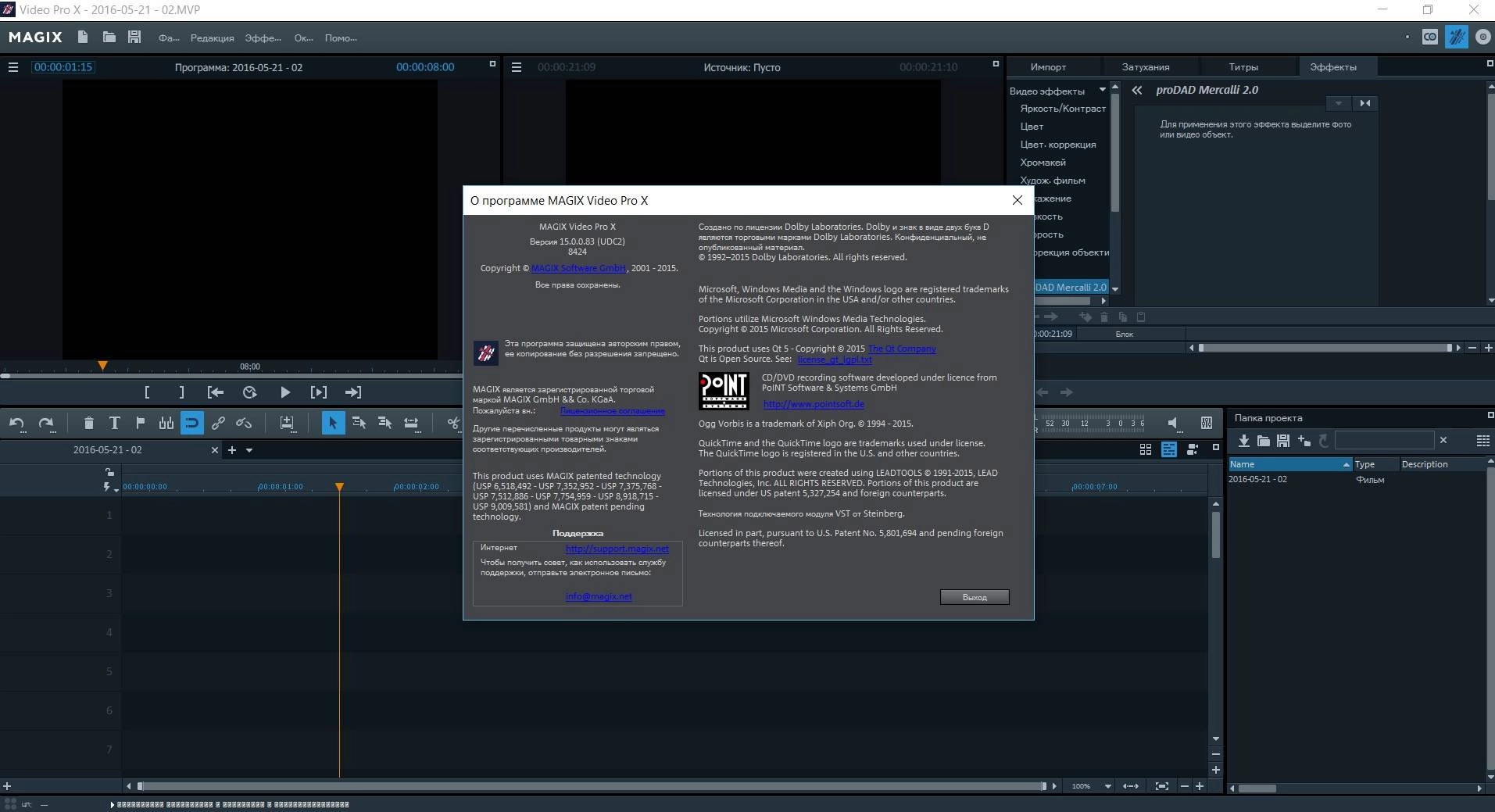1495x812 pixels.
Task: Select the single-object mouse mode arrow
Action: 332,423
